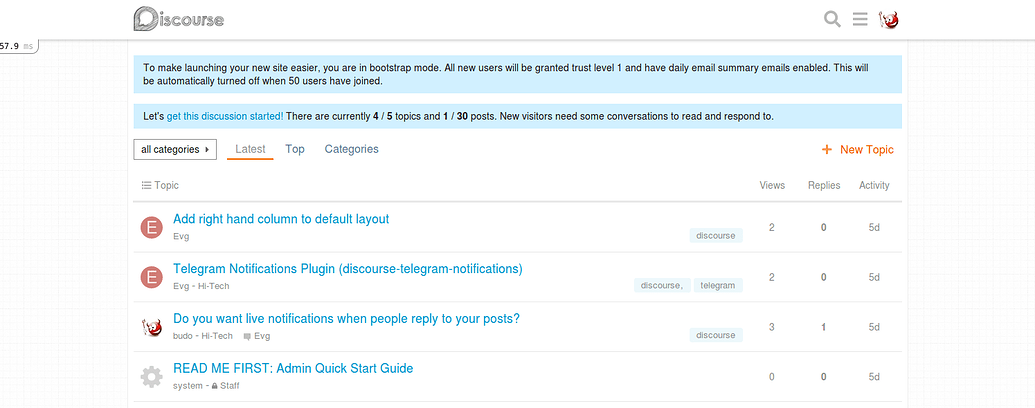Open READ ME FIRST Admin guide
This screenshot has height=408, width=1035.
293,368
